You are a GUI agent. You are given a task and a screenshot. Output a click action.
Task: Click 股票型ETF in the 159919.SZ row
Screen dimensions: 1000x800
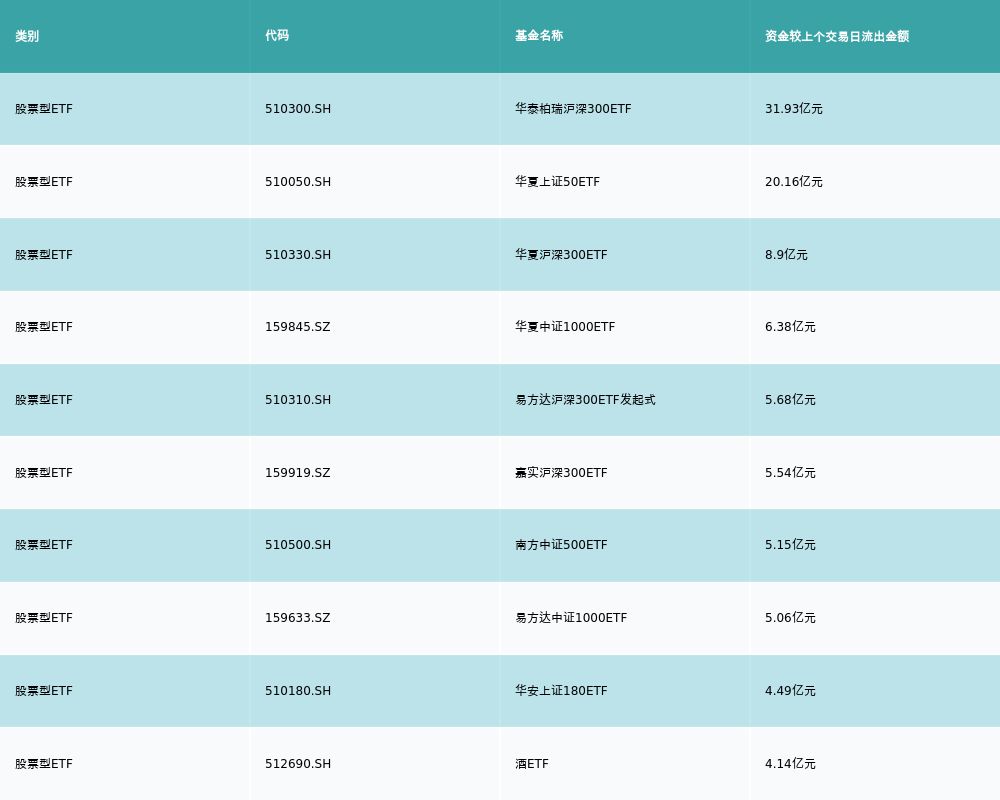[x=44, y=473]
